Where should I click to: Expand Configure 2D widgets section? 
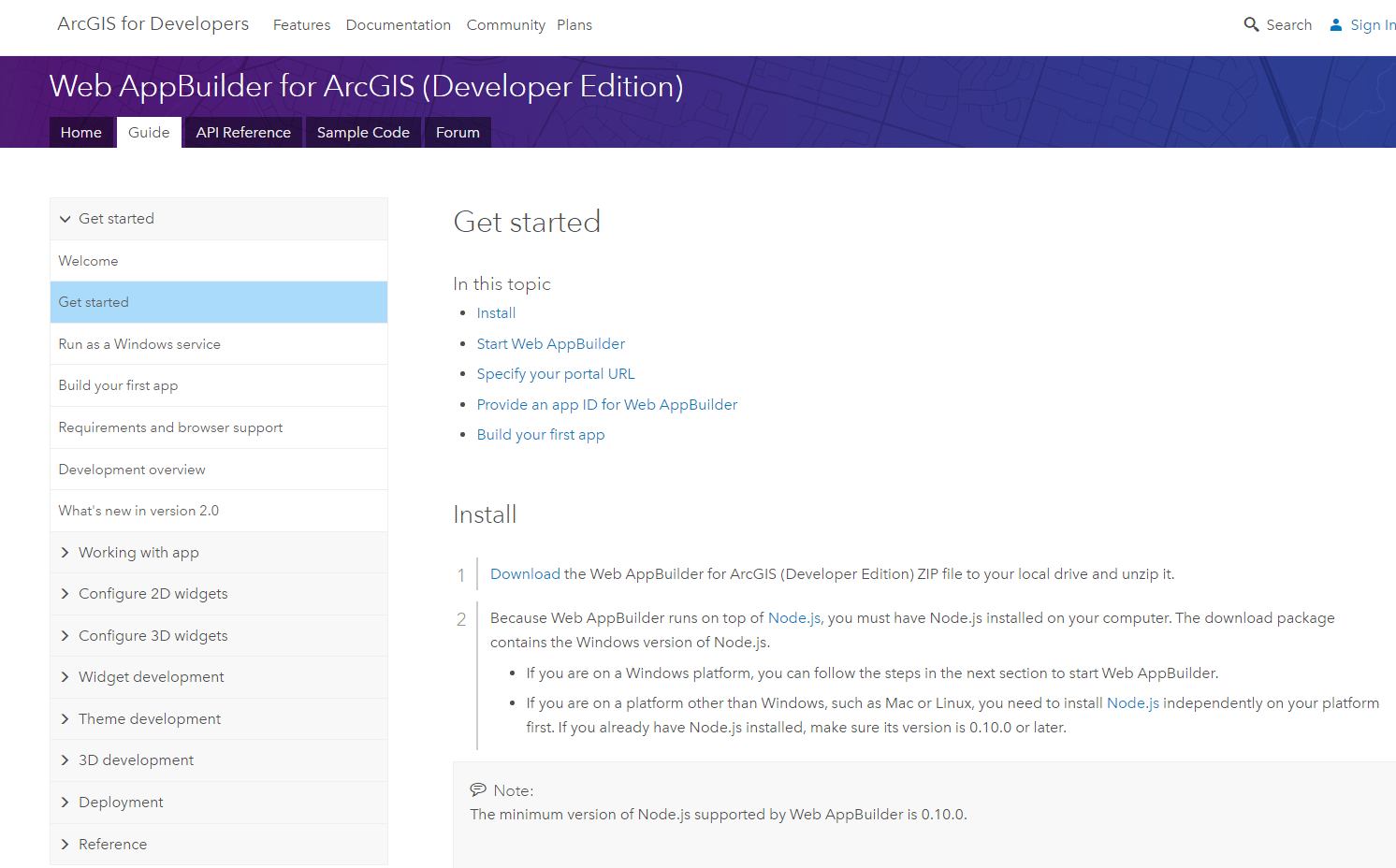[219, 594]
